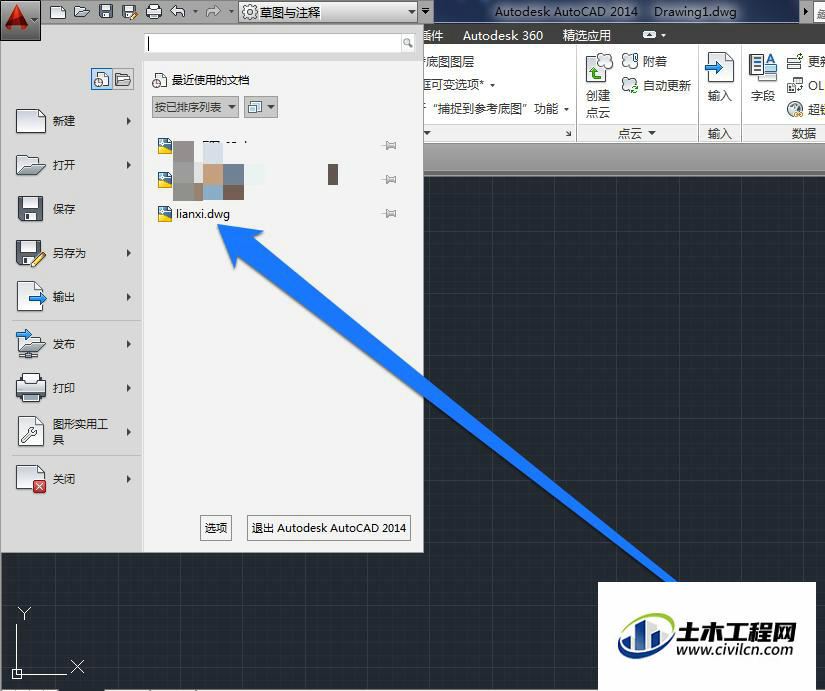Click the search magnifier icon
The image size is (825, 691).
click(x=408, y=43)
